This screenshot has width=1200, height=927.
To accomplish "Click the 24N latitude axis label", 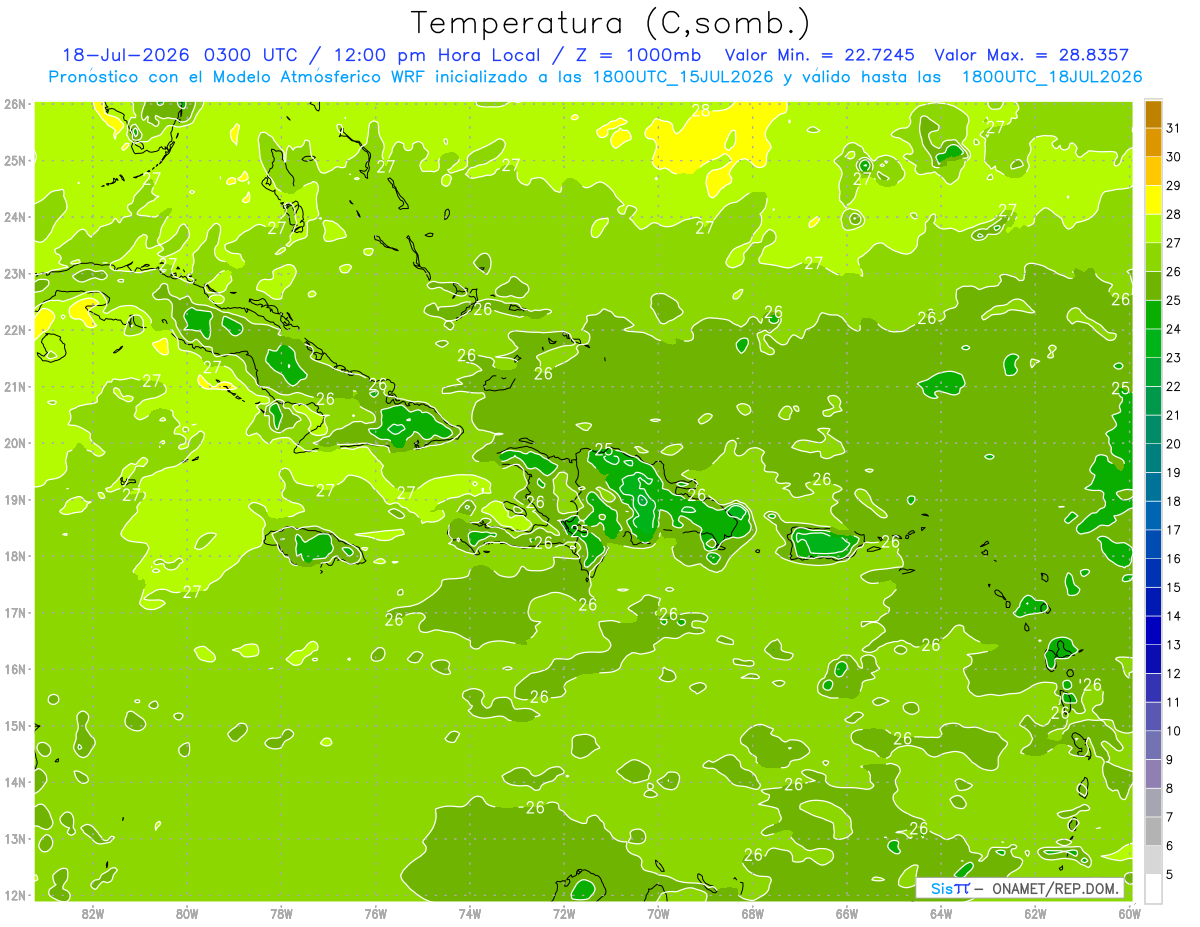I will 14,217.
